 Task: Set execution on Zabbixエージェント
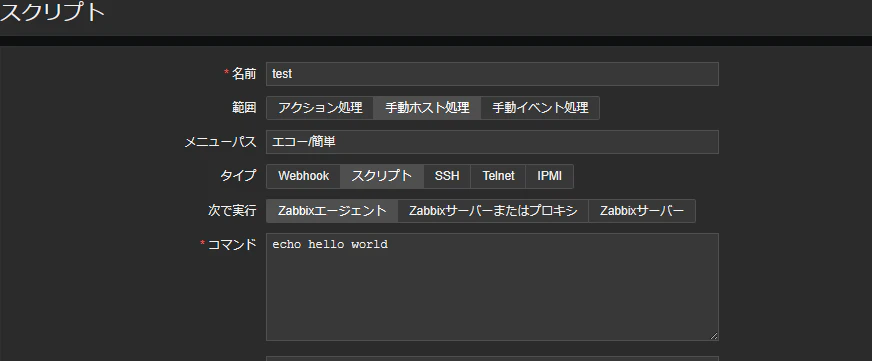click(x=332, y=211)
